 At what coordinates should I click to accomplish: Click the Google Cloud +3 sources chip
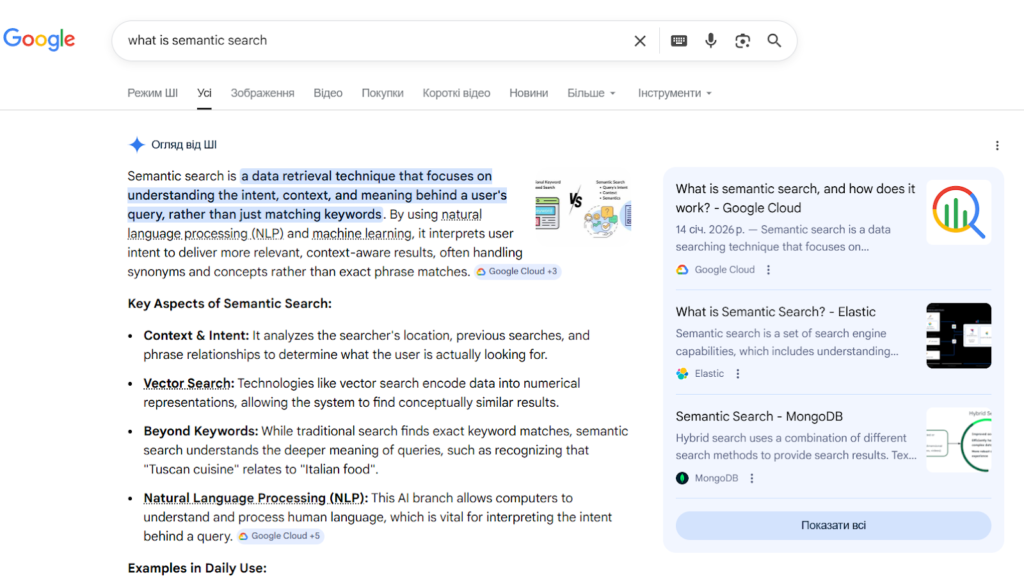click(x=517, y=271)
